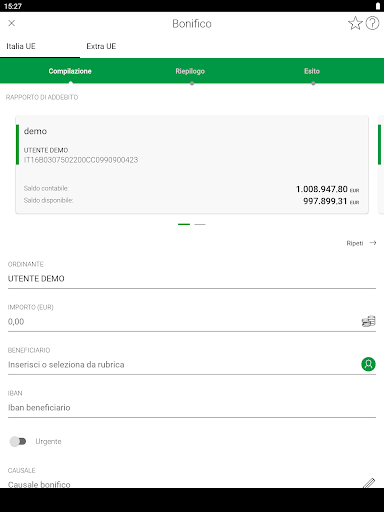
Task: Tap the pencil icon in the Causale field
Action: click(369, 483)
